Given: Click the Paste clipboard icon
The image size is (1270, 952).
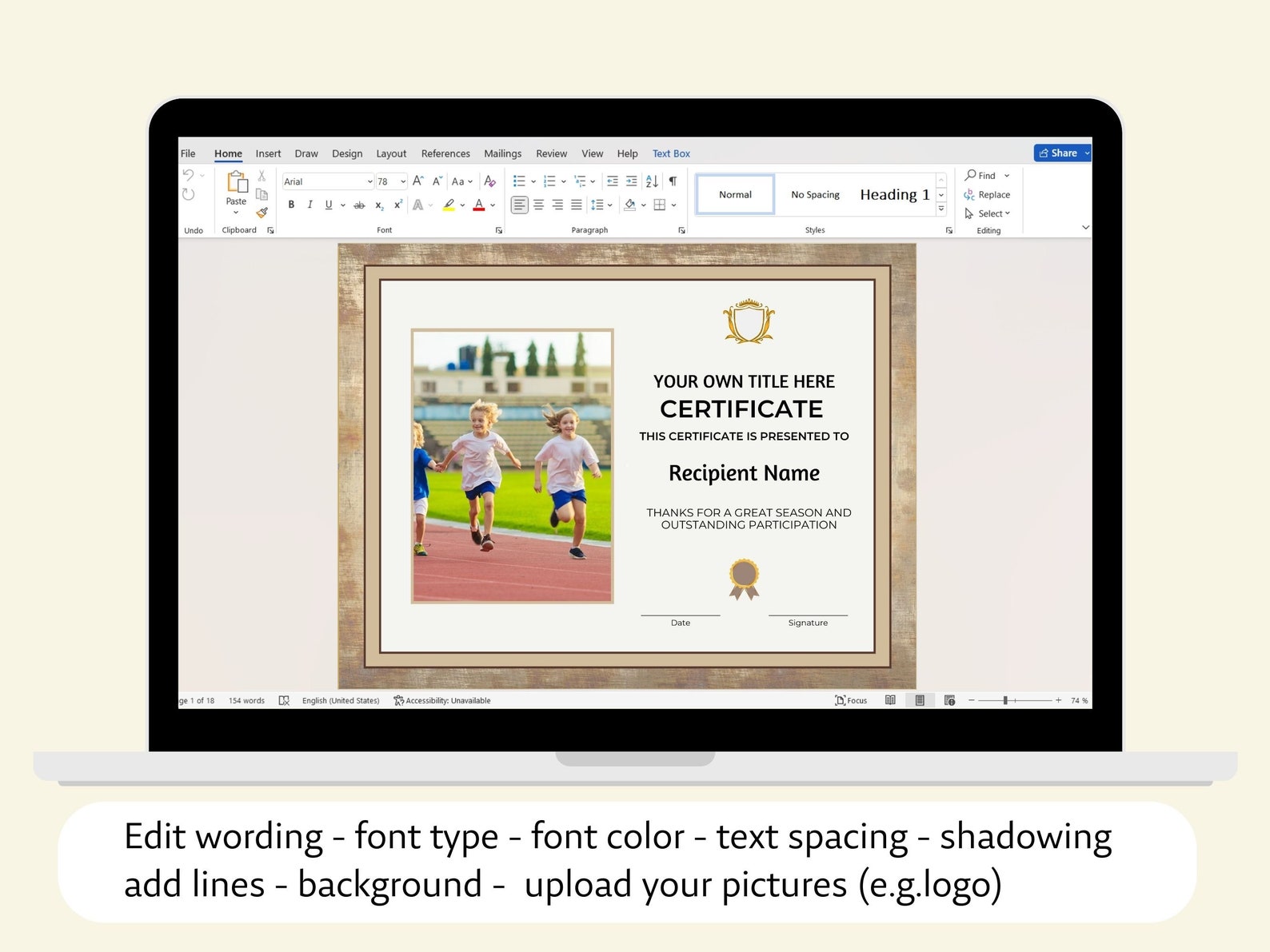Looking at the screenshot, I should click(x=237, y=182).
